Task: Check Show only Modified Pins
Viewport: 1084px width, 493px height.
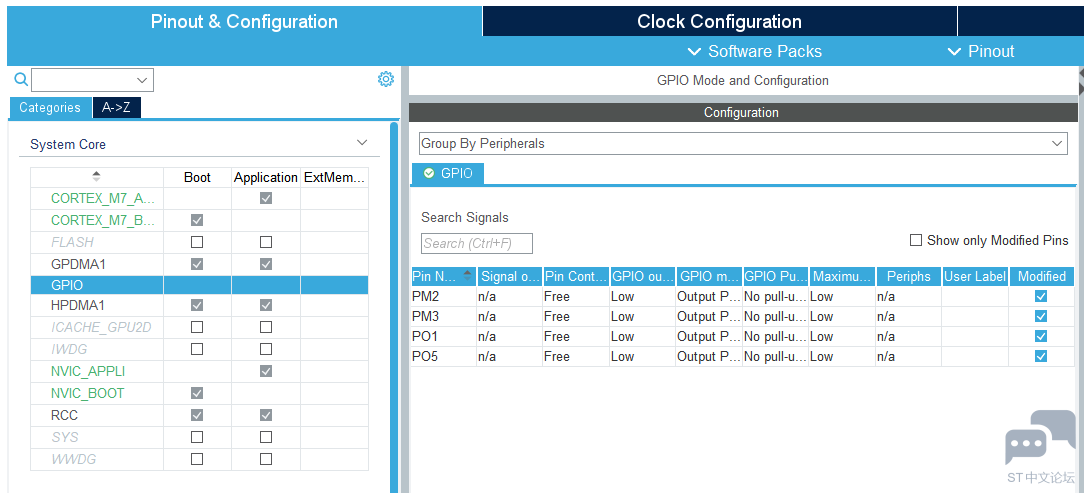Action: (x=916, y=241)
